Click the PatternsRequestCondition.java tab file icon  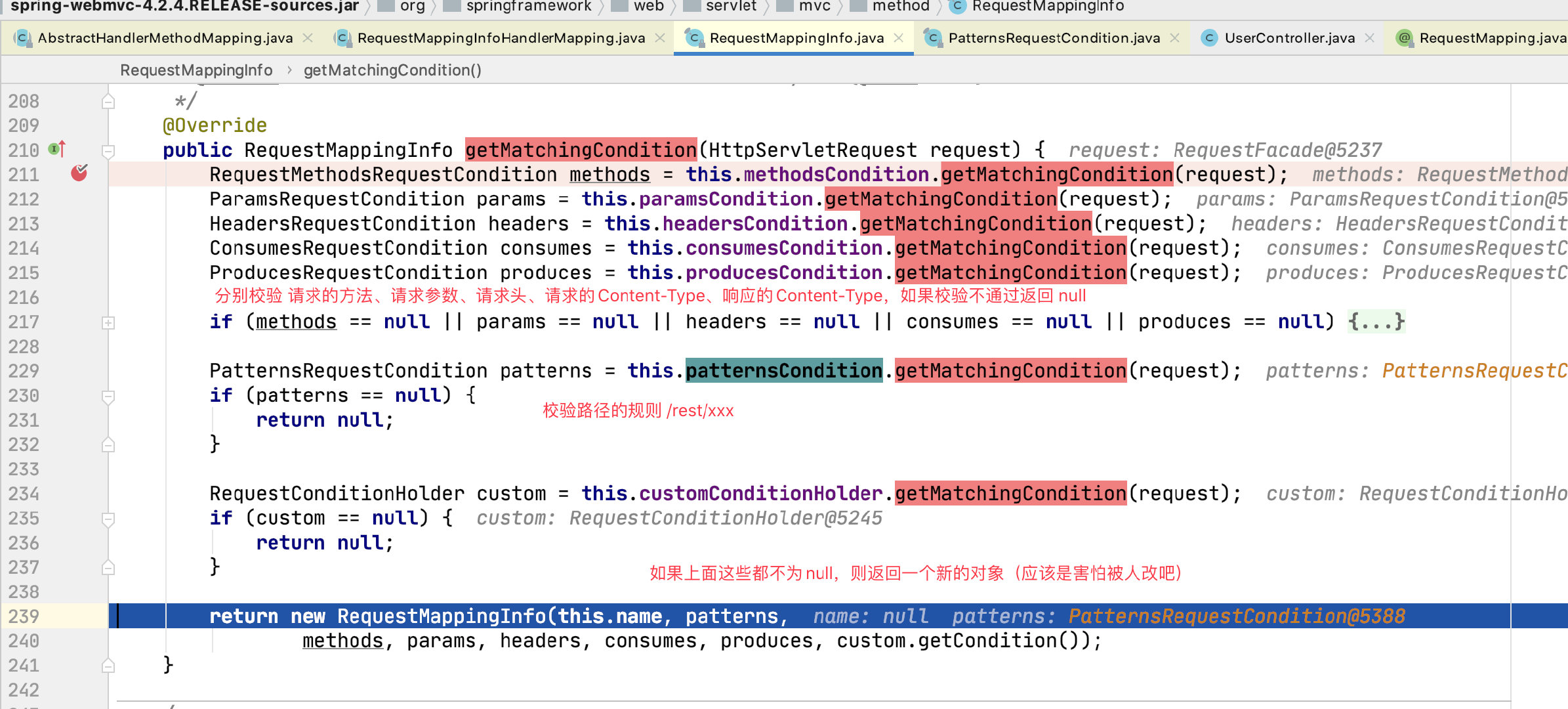932,38
